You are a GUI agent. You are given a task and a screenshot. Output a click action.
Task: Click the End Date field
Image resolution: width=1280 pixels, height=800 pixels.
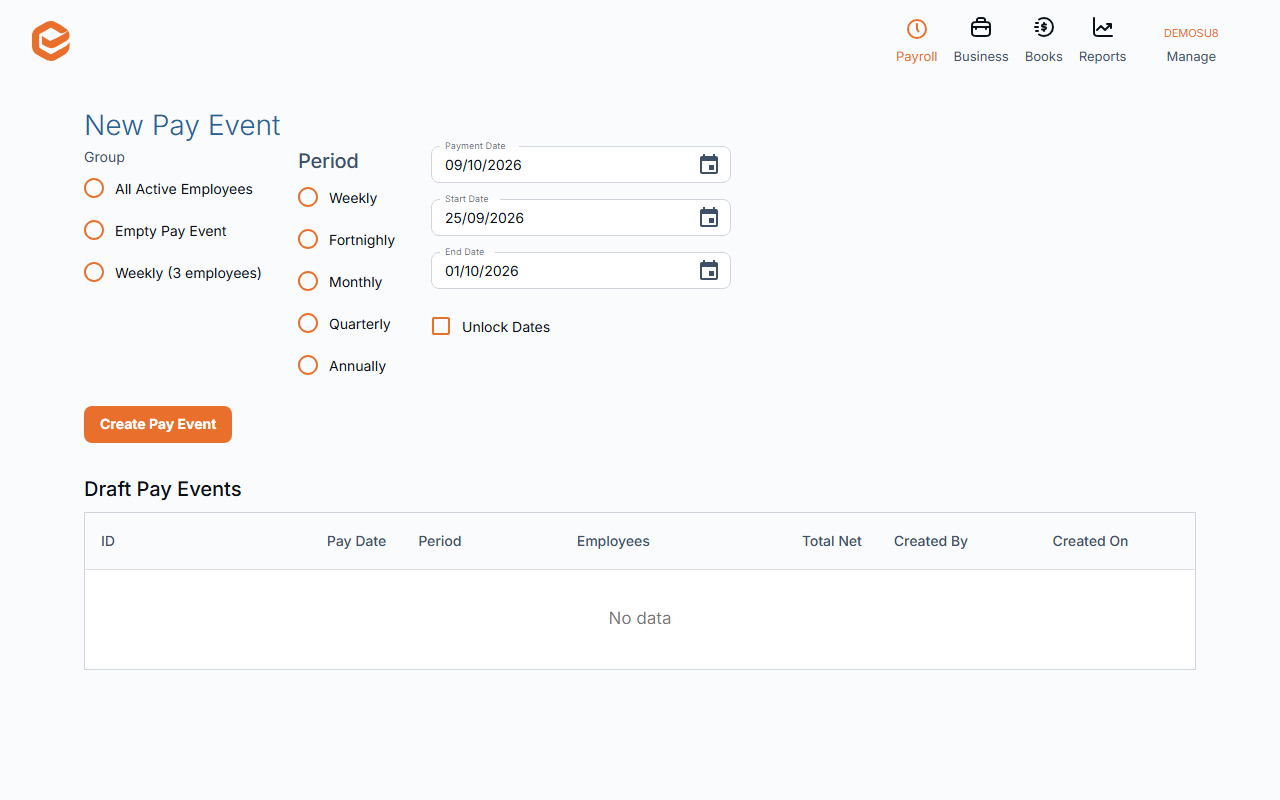tap(581, 271)
